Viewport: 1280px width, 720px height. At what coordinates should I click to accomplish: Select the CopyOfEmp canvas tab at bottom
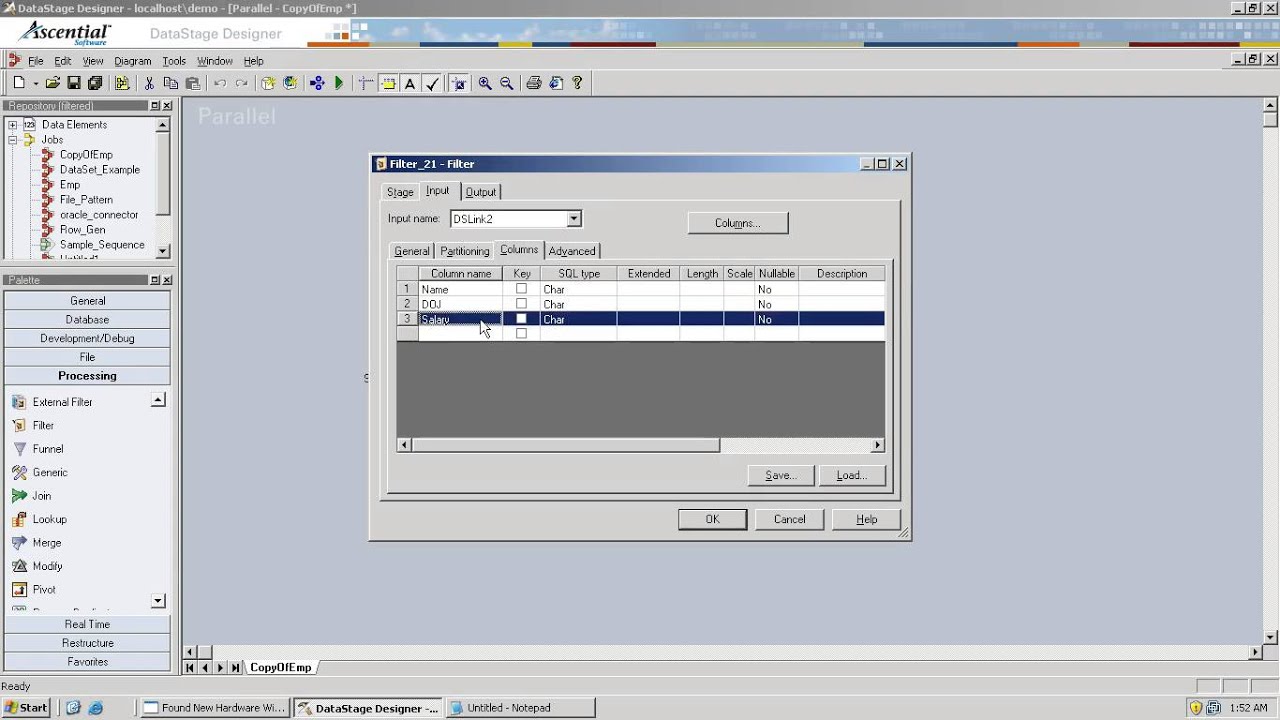click(281, 667)
